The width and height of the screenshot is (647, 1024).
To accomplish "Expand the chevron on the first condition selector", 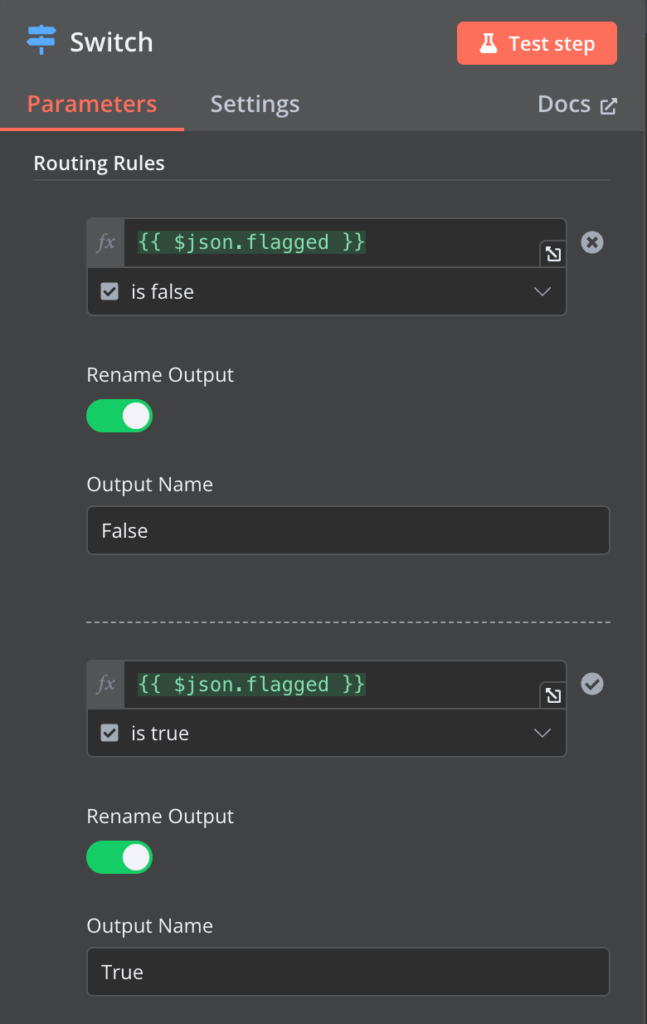I will pyautogui.click(x=542, y=291).
